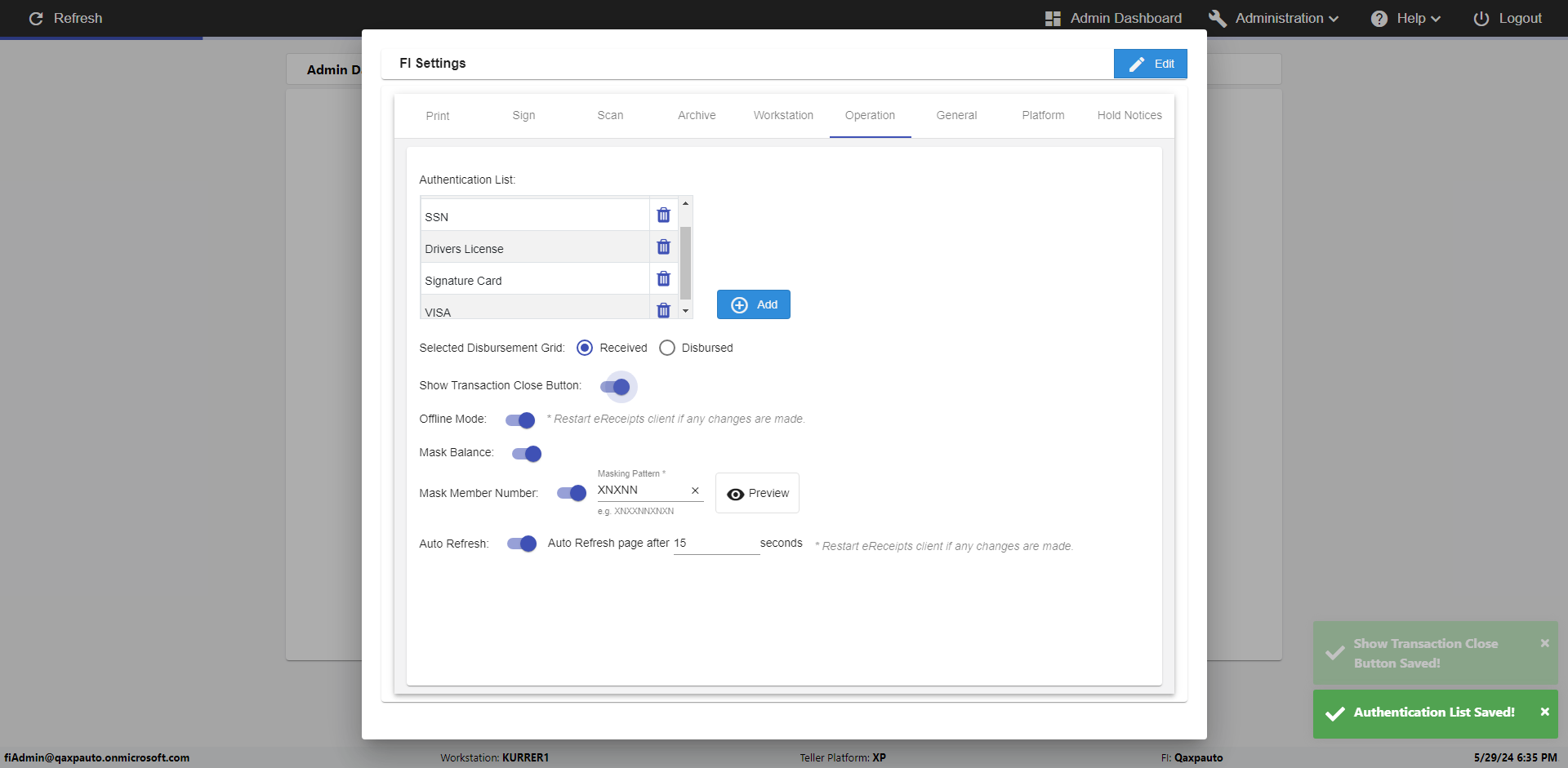Clear the Masking Pattern field
This screenshot has width=1568, height=768.
click(695, 491)
